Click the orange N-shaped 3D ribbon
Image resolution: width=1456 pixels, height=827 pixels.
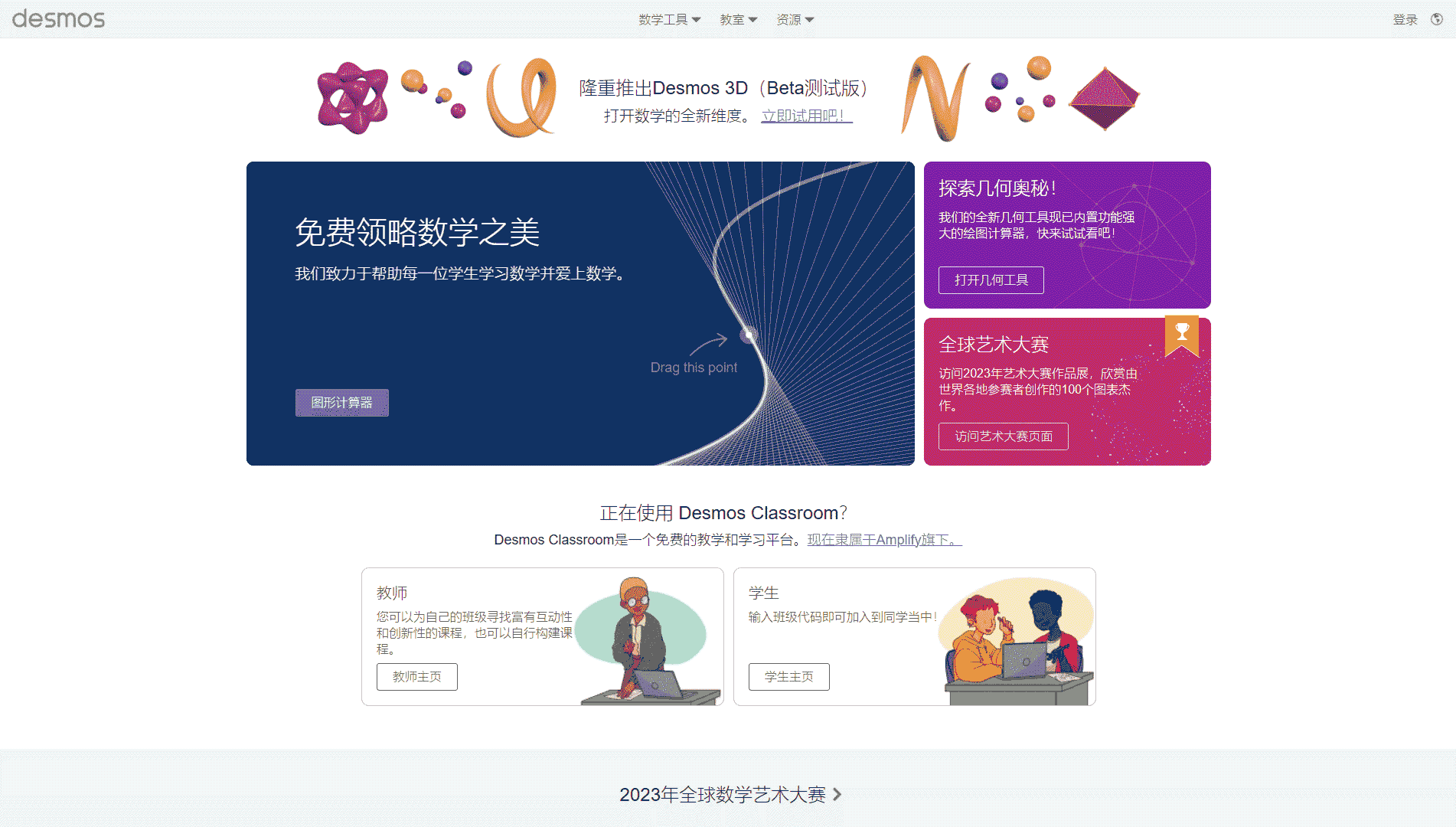pos(935,98)
